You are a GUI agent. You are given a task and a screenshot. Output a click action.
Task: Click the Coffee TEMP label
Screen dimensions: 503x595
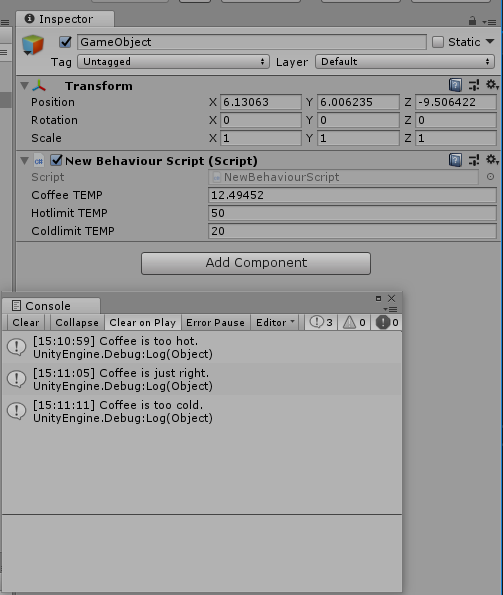click(67, 195)
